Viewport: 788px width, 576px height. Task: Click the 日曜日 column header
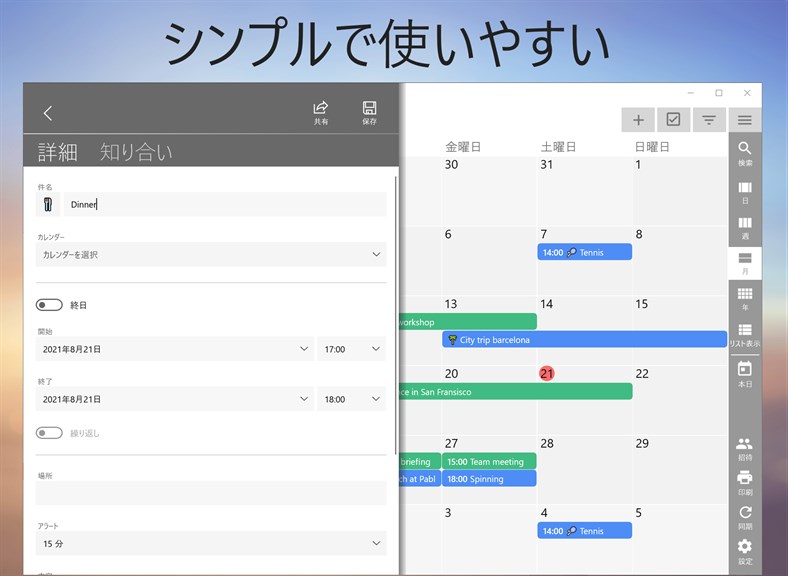[x=652, y=147]
